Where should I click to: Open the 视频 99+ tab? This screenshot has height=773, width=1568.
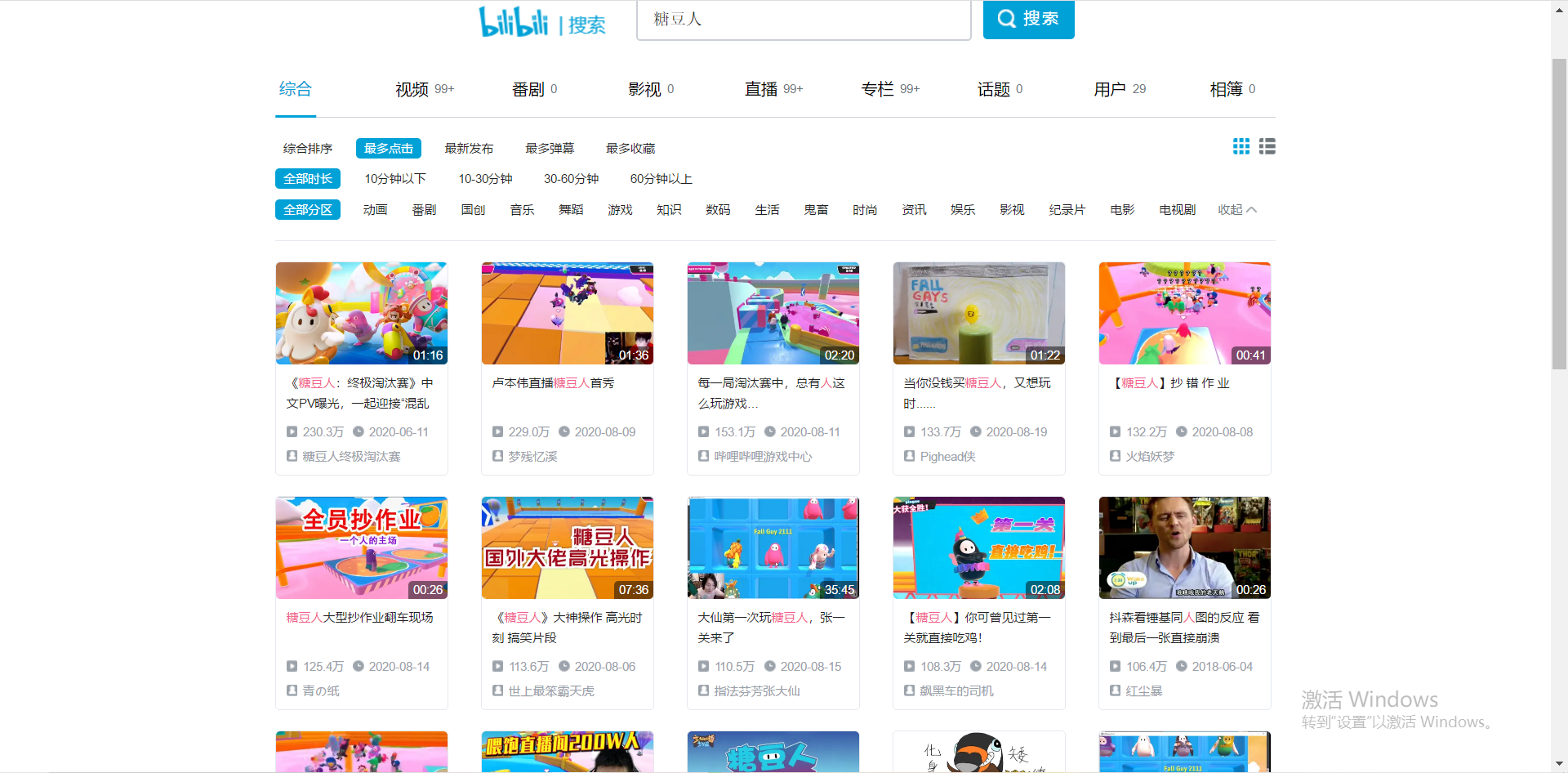click(425, 89)
